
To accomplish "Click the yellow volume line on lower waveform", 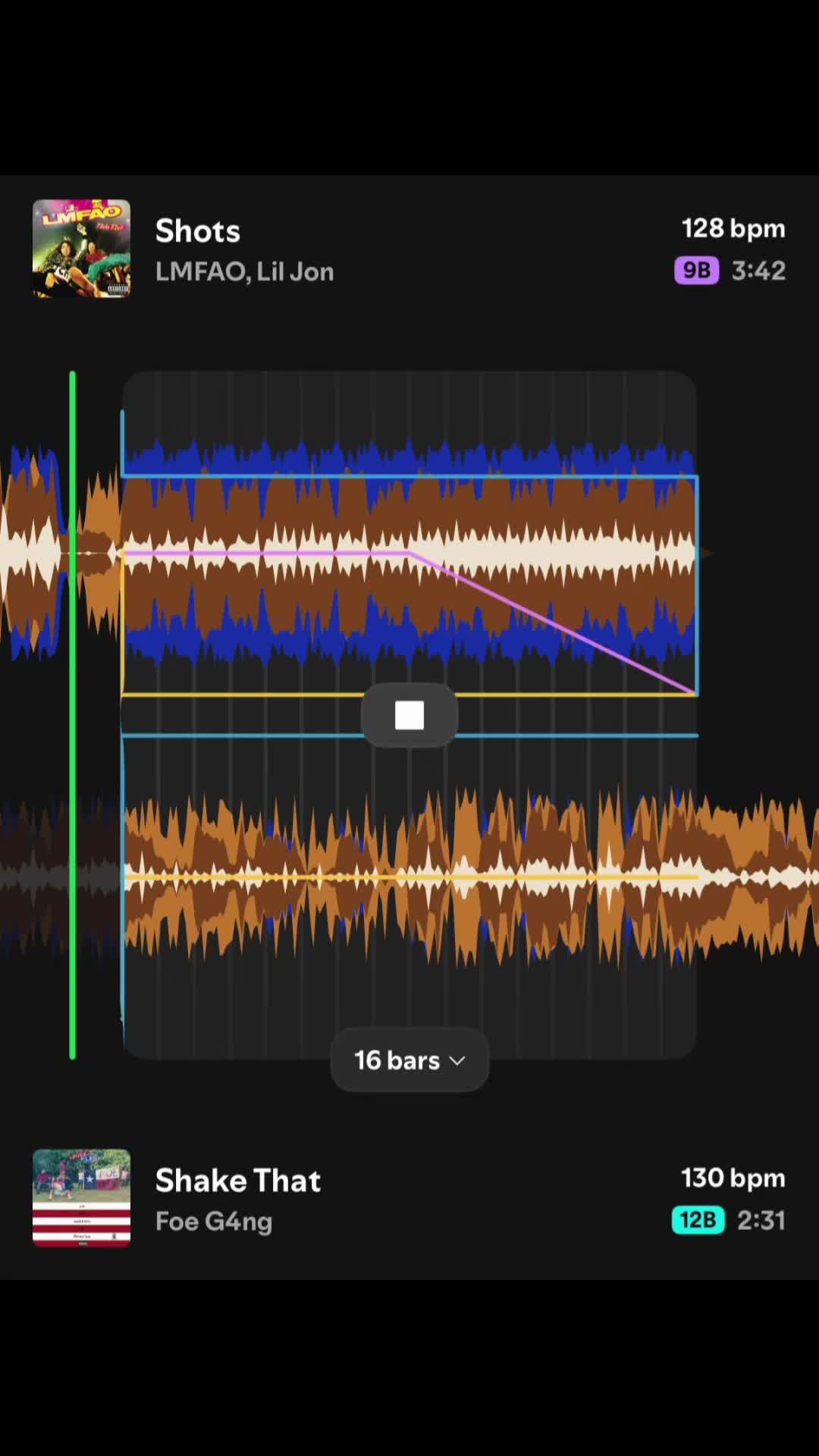I will tap(409, 877).
